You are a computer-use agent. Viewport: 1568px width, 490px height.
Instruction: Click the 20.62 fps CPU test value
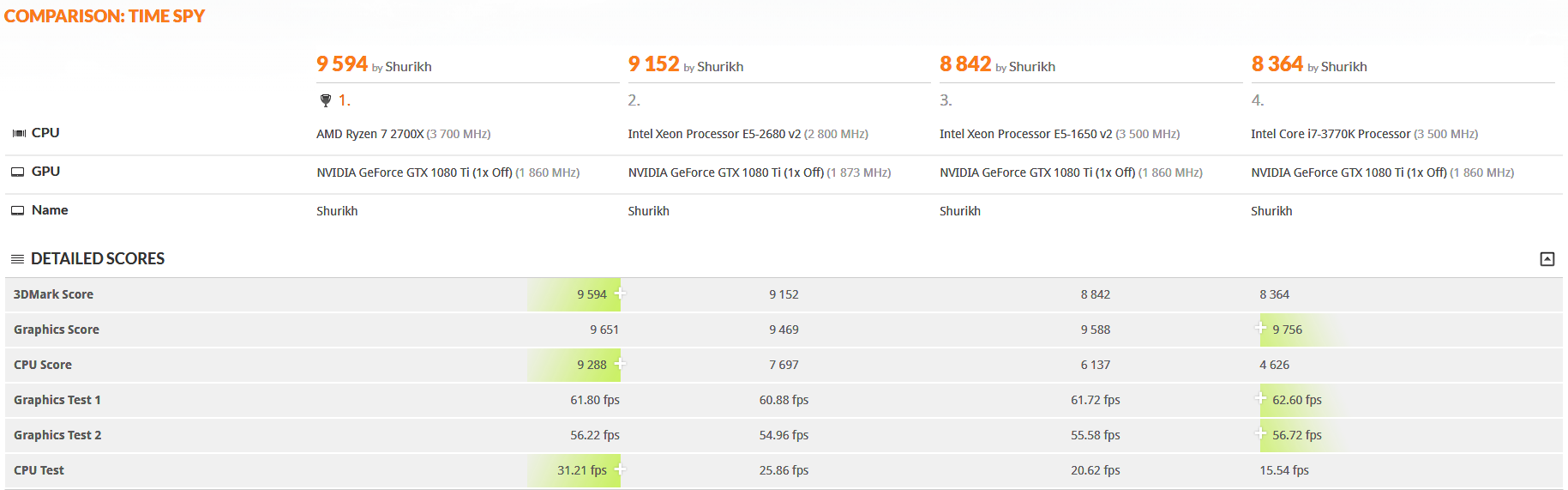[1096, 470]
